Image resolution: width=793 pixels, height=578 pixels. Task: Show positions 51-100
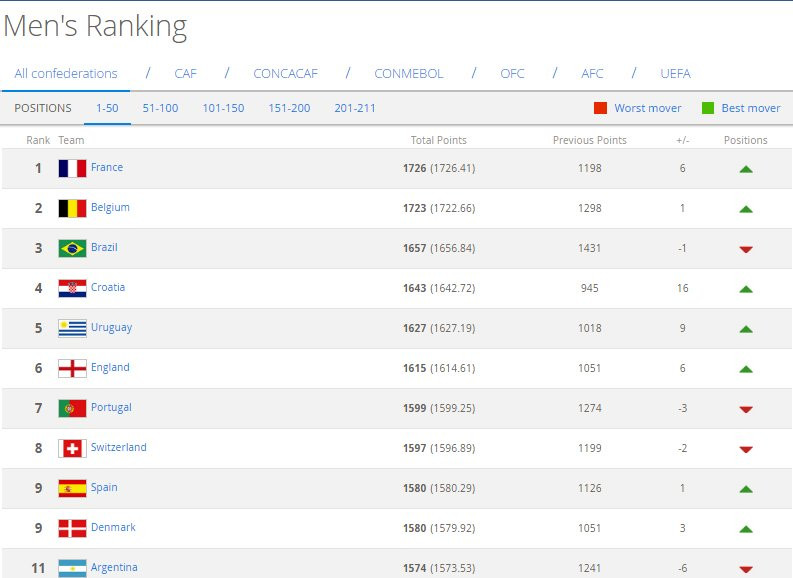coord(160,108)
